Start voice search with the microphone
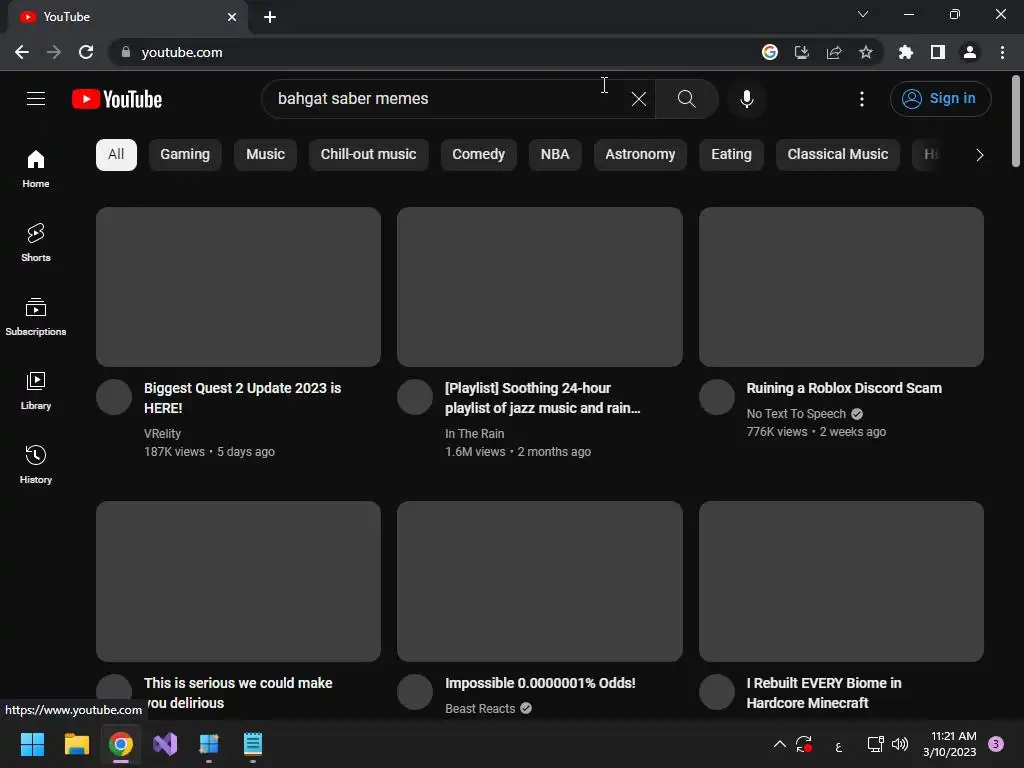This screenshot has width=1024, height=768. point(746,99)
